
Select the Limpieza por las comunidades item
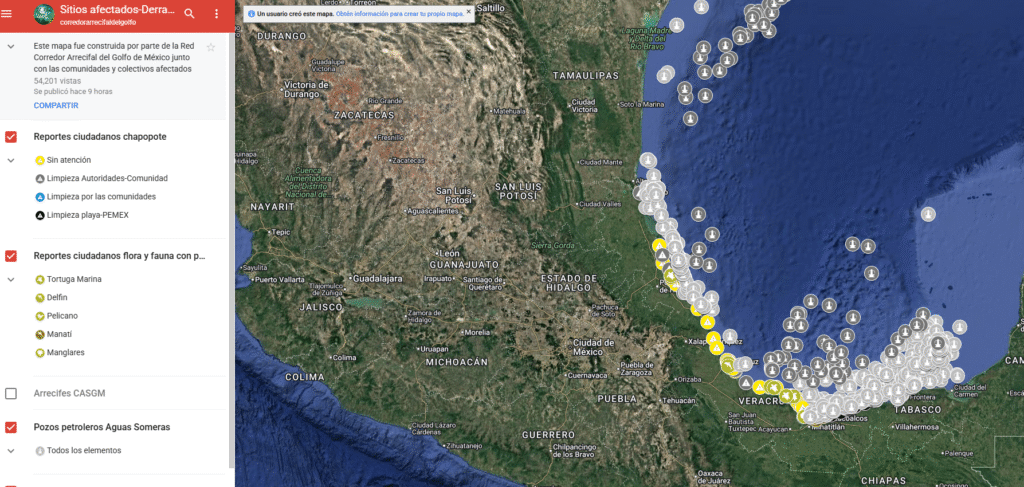click(95, 197)
